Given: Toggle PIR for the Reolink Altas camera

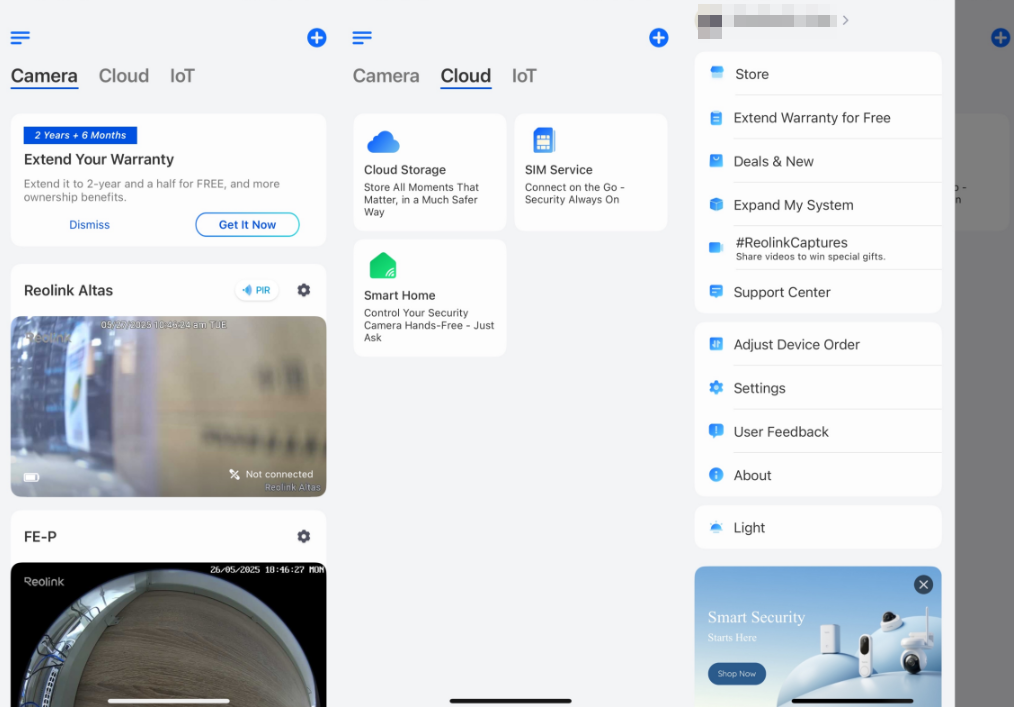Looking at the screenshot, I should coord(257,290).
